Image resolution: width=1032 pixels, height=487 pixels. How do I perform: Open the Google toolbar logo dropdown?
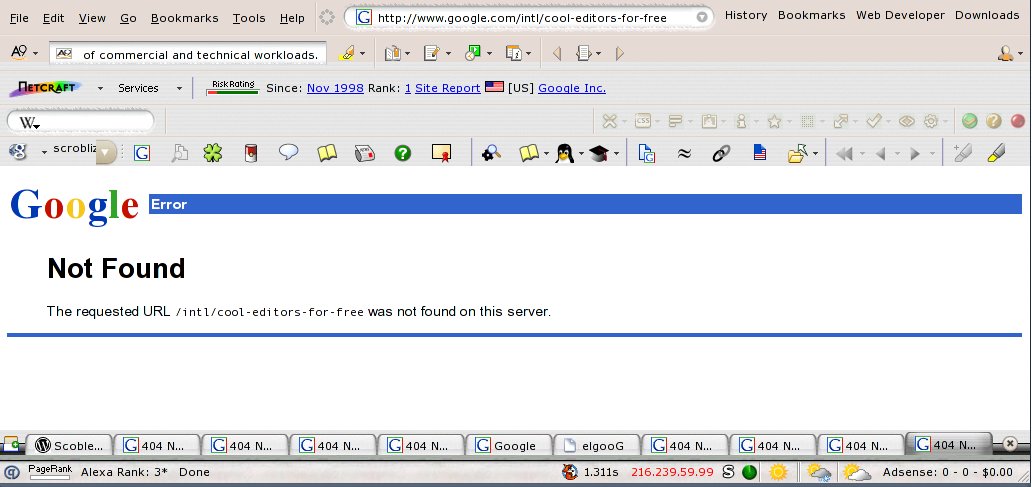[x=44, y=153]
